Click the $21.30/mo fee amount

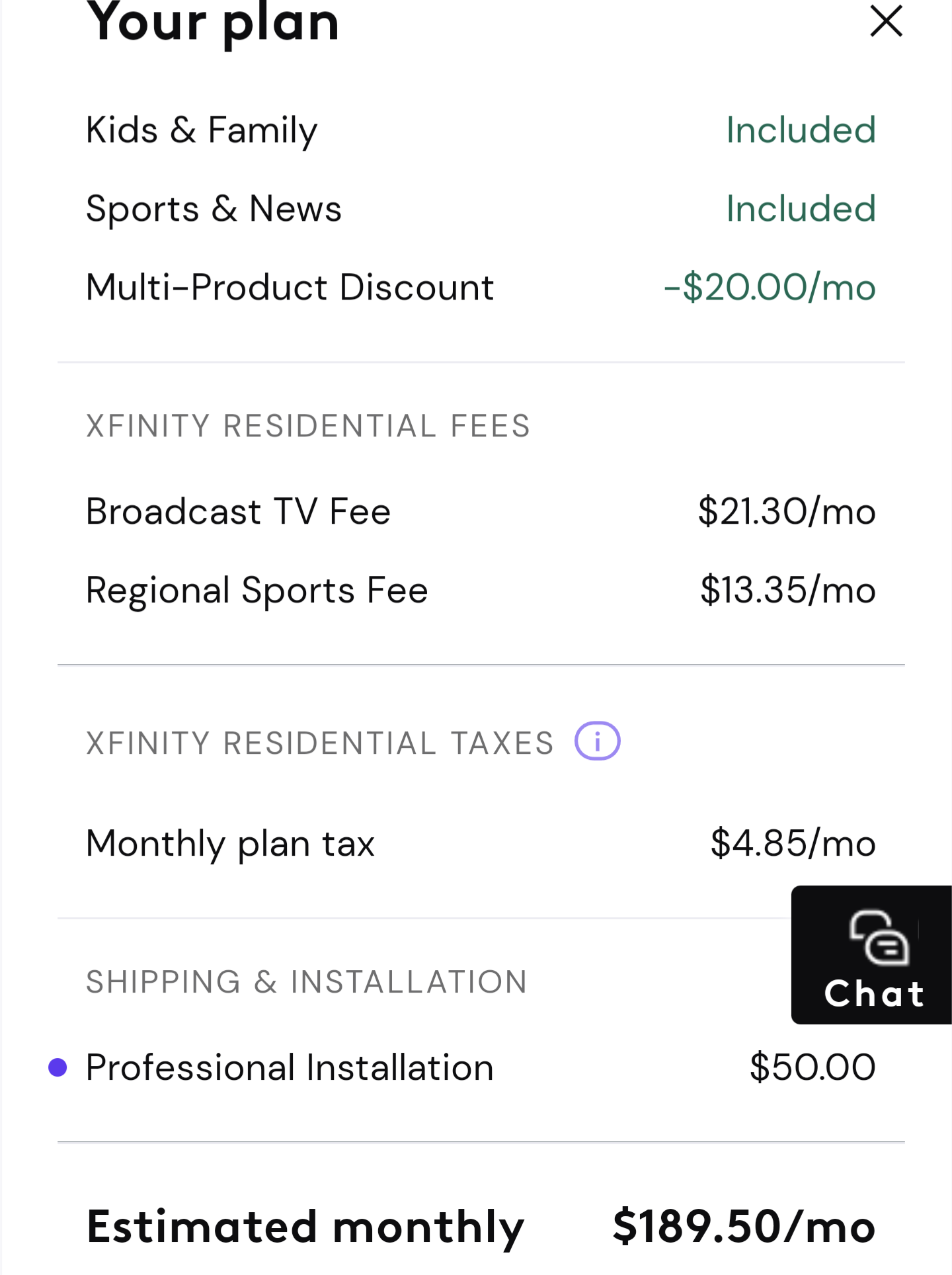coord(787,512)
